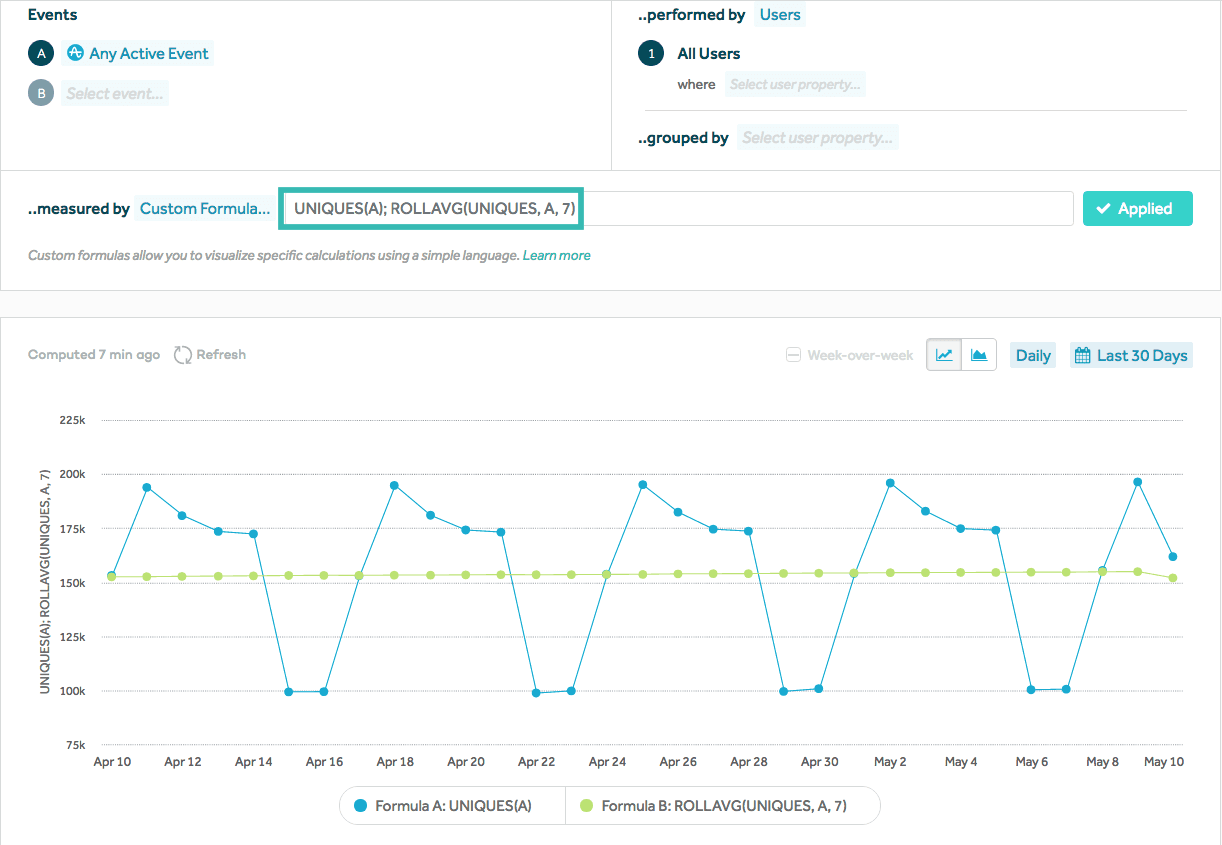Viewport: 1222px width, 845px height.
Task: Open the Select event picker for B
Action: click(115, 94)
